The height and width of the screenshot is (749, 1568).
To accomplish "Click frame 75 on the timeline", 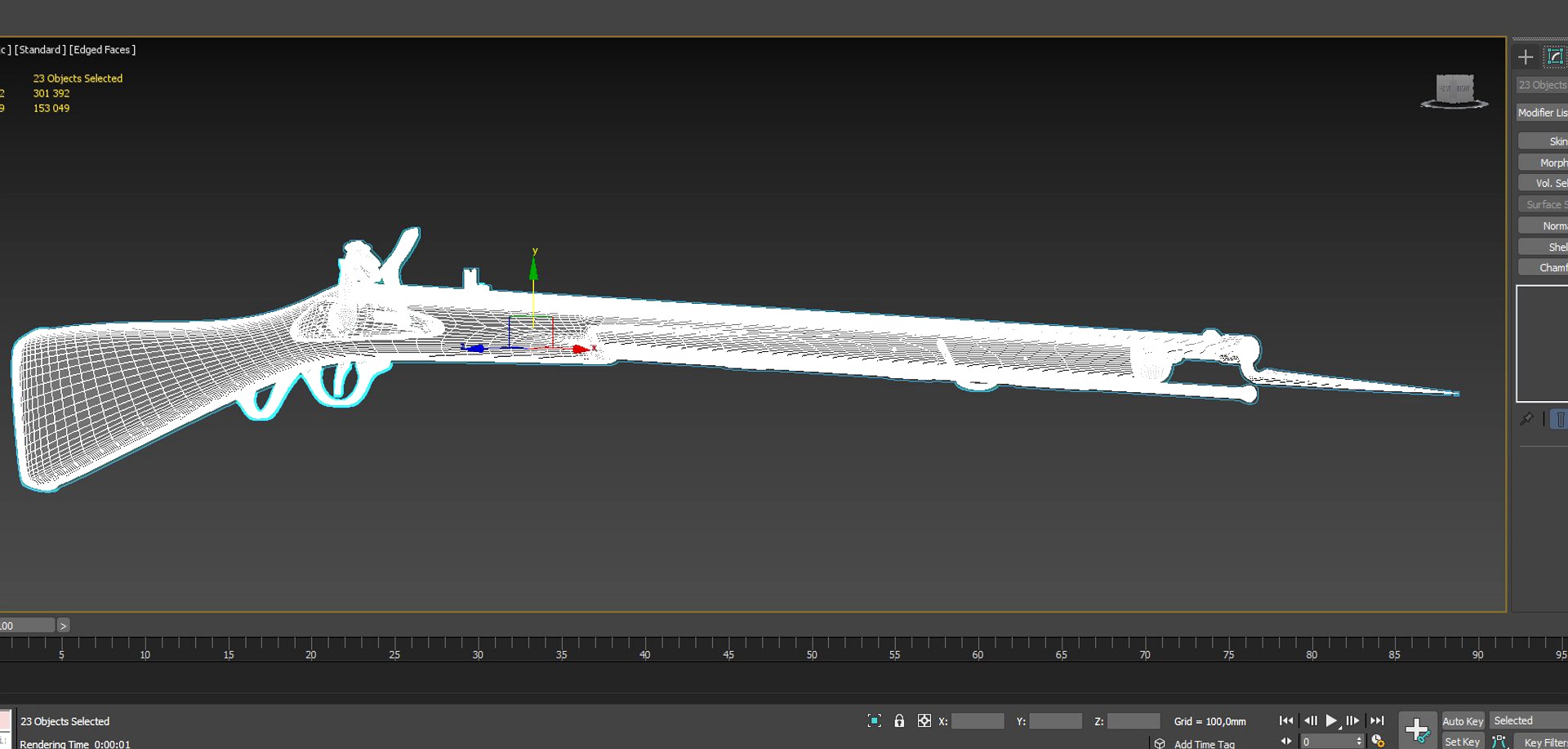I will click(1228, 654).
